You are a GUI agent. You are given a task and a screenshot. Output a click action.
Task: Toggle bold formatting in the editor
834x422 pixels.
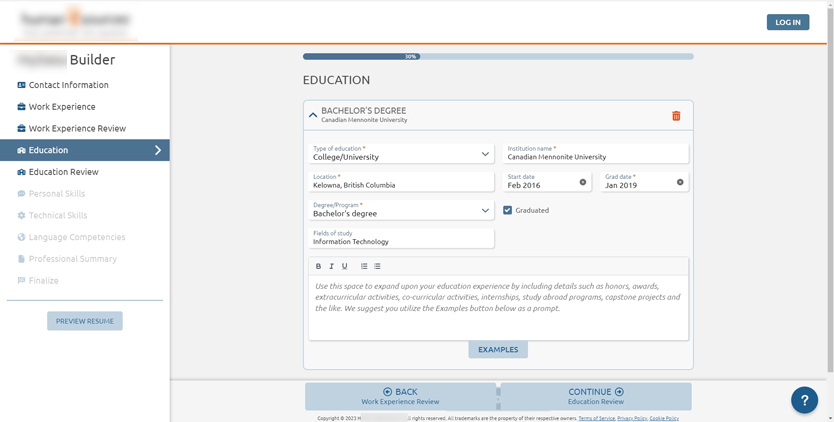pyautogui.click(x=318, y=266)
